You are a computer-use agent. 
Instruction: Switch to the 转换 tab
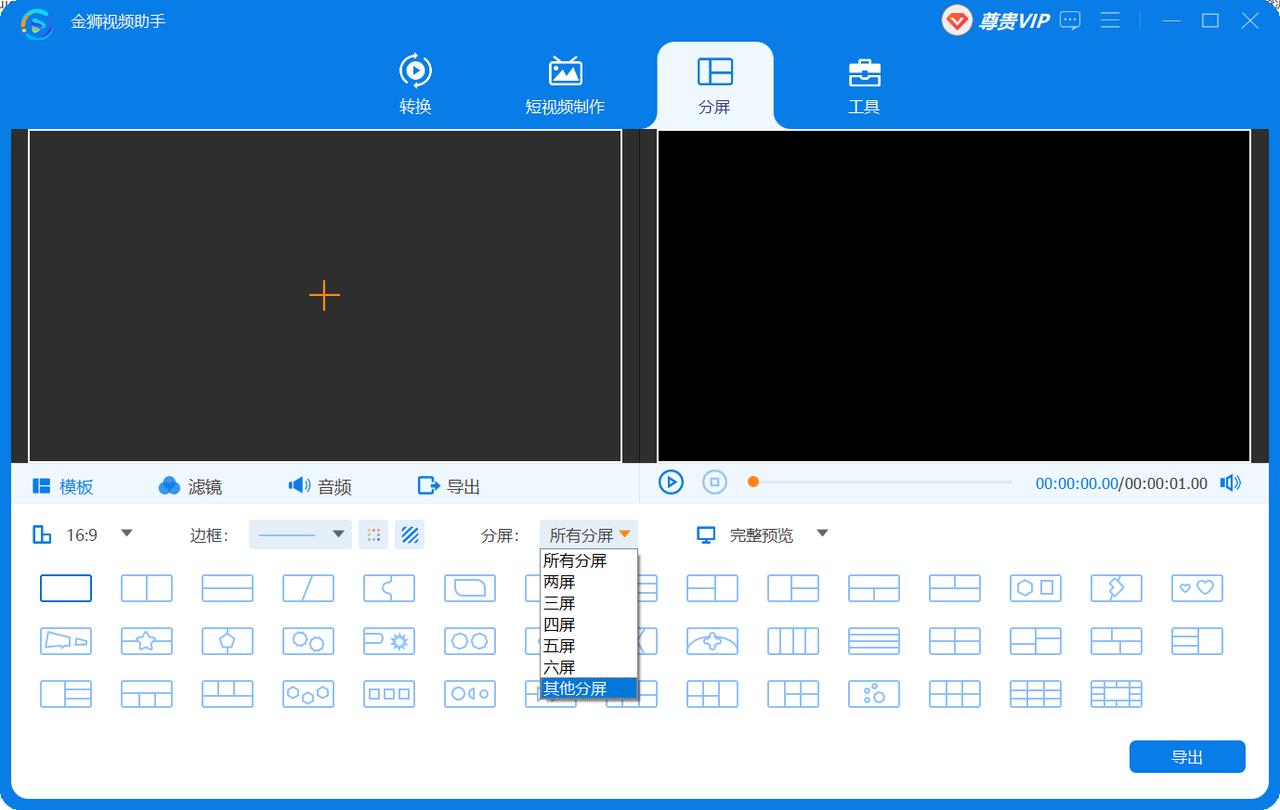(x=415, y=85)
